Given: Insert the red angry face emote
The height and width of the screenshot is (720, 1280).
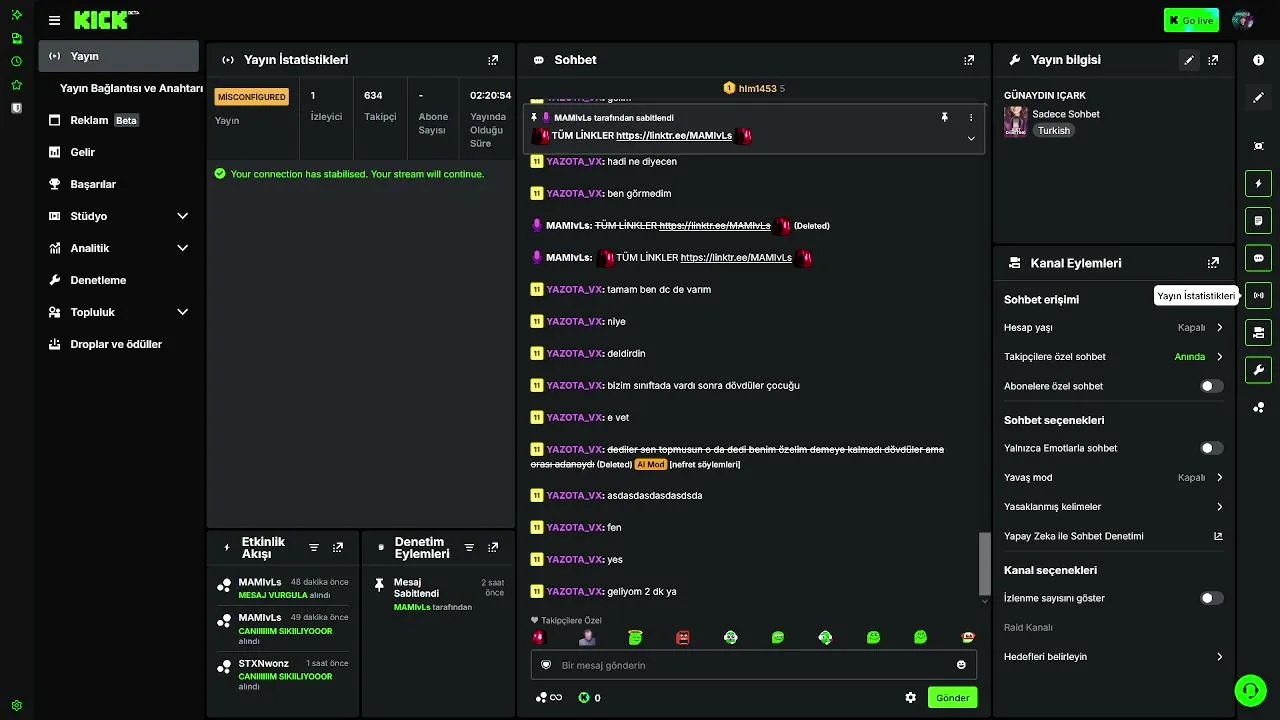Looking at the screenshot, I should point(683,637).
